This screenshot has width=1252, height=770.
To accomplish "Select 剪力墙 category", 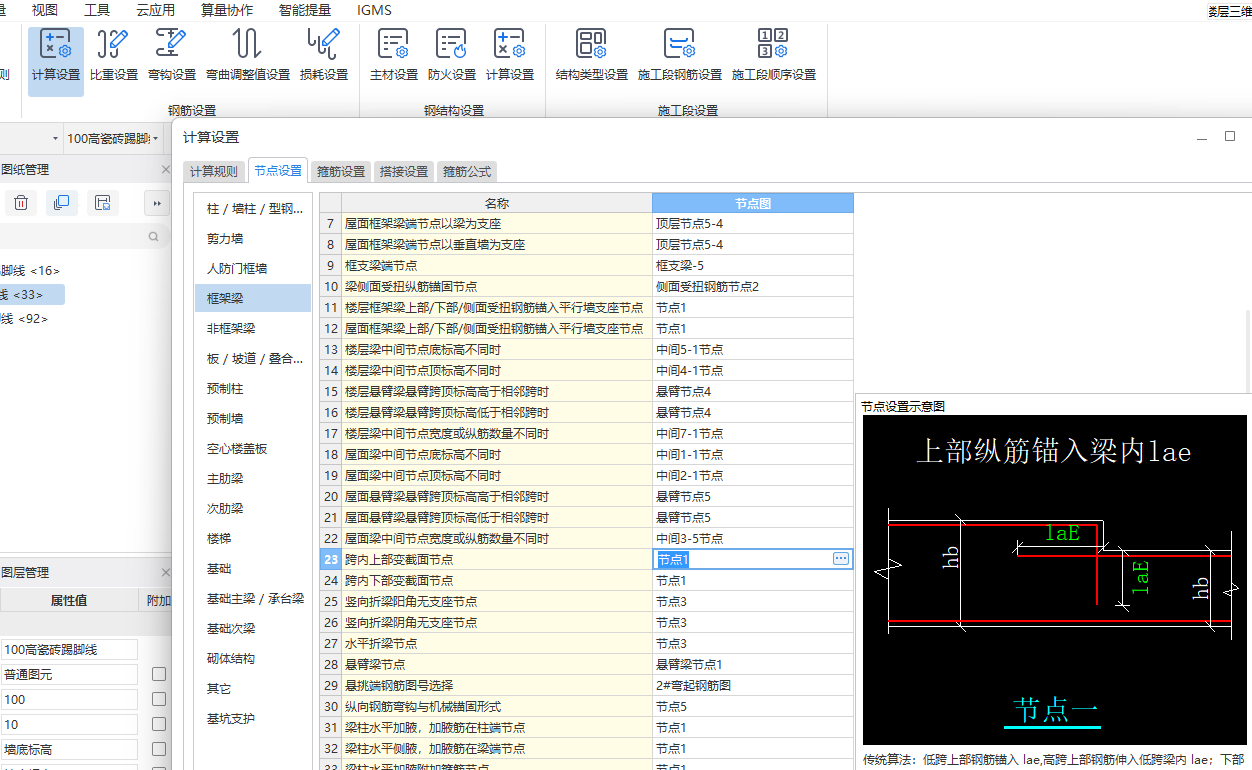I will click(x=253, y=238).
